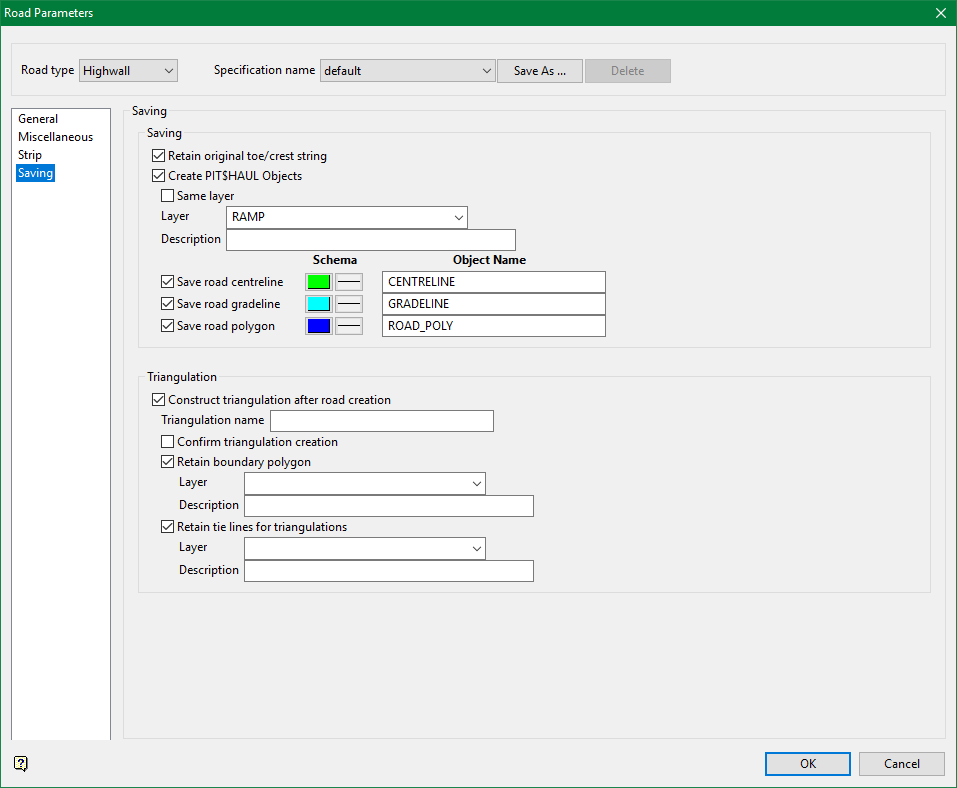Confirm the dialog with OK
Viewport: 957px width, 788px height.
(807, 764)
